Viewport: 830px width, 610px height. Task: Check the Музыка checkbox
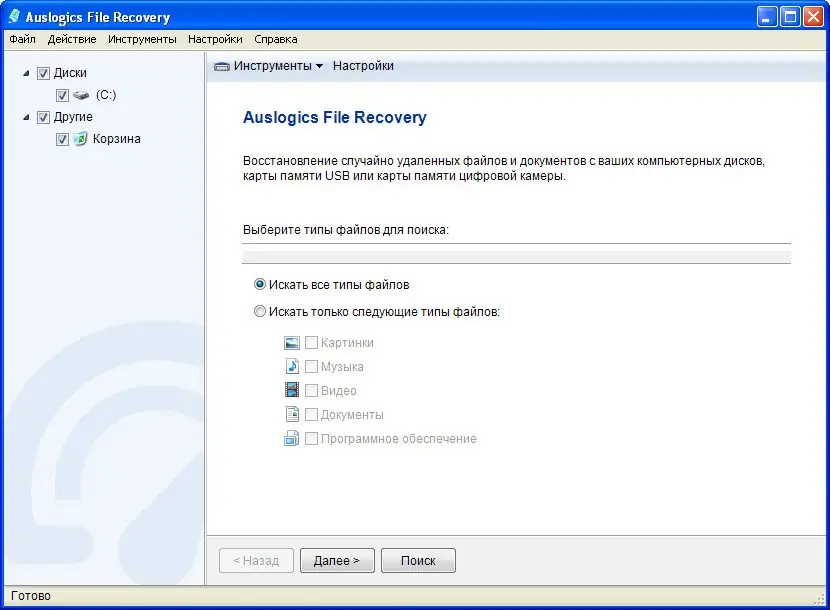[x=311, y=366]
